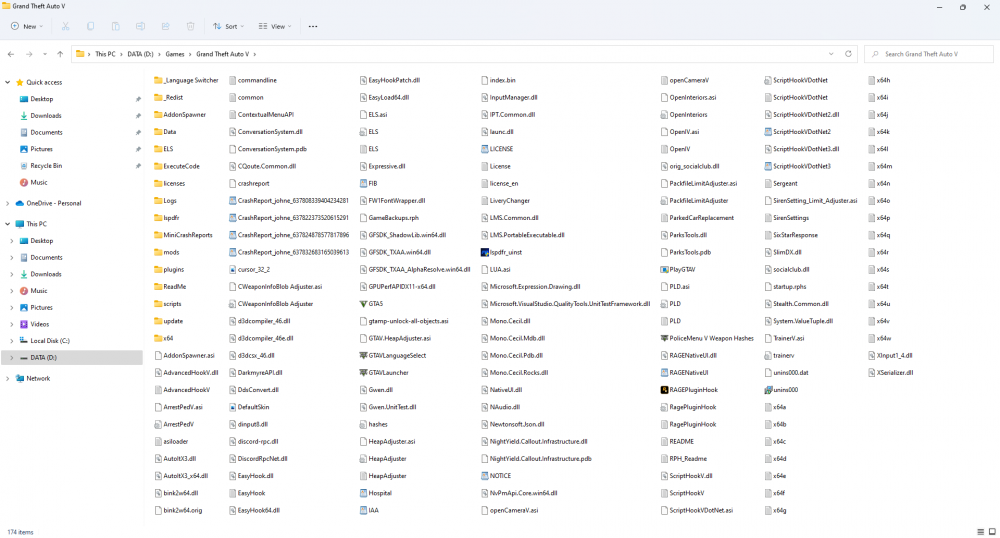This screenshot has height=538, width=1000.
Task: Select the mods folder
Action: pyautogui.click(x=167, y=252)
